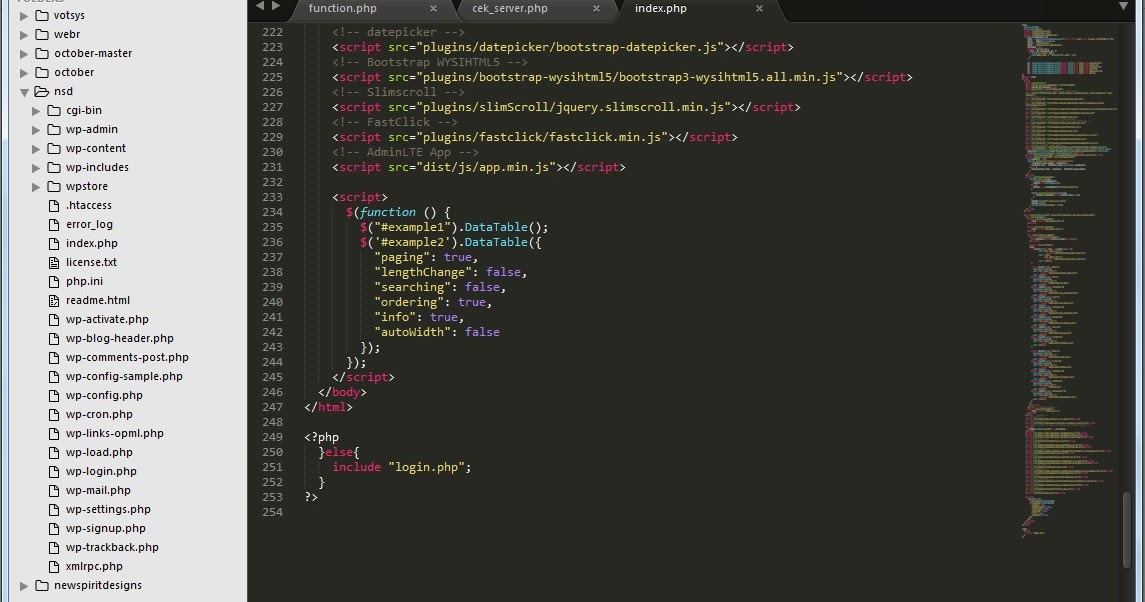Expand the votsys folder
This screenshot has height=602, width=1145.
tap(22, 15)
